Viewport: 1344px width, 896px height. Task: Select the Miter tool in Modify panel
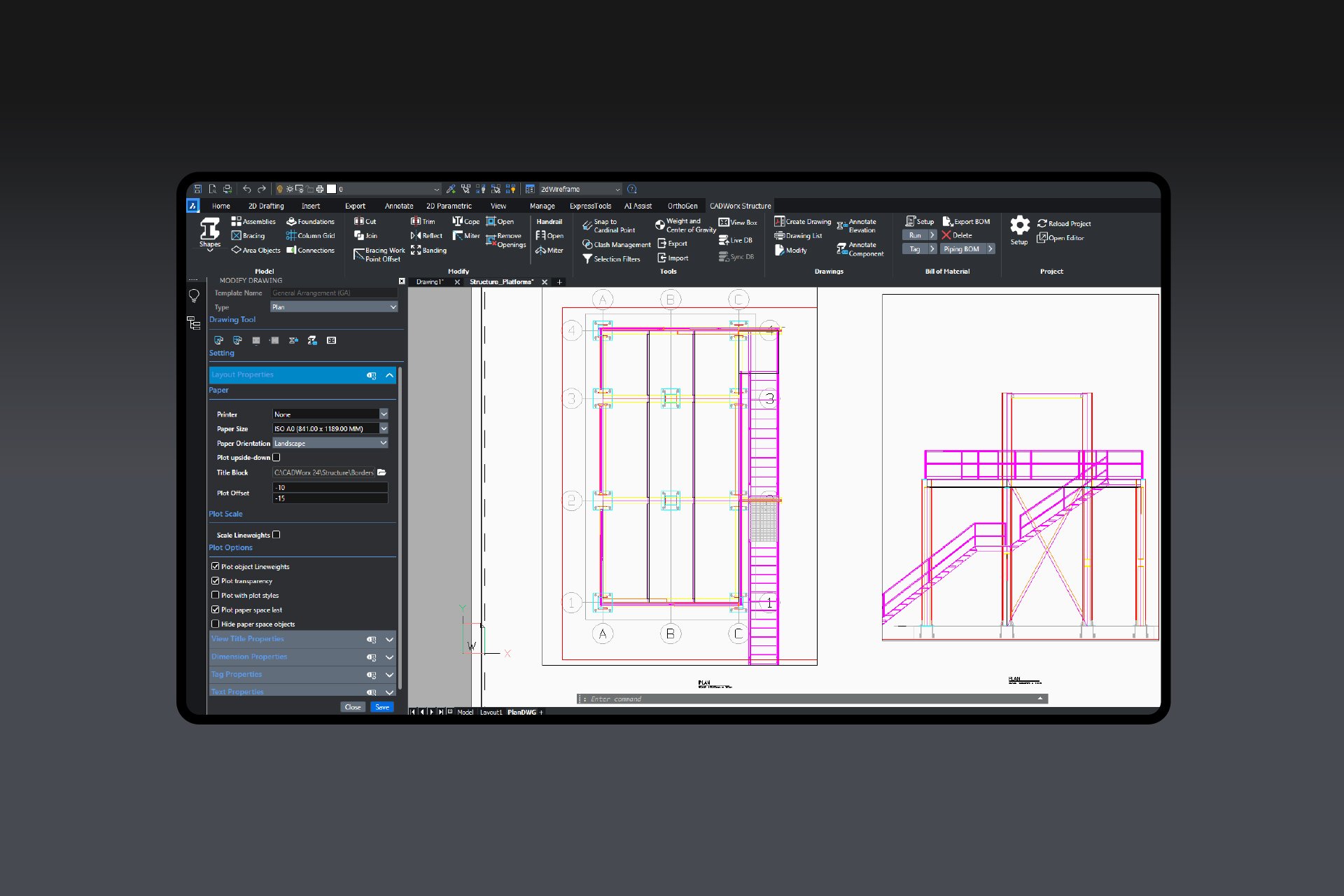(468, 236)
